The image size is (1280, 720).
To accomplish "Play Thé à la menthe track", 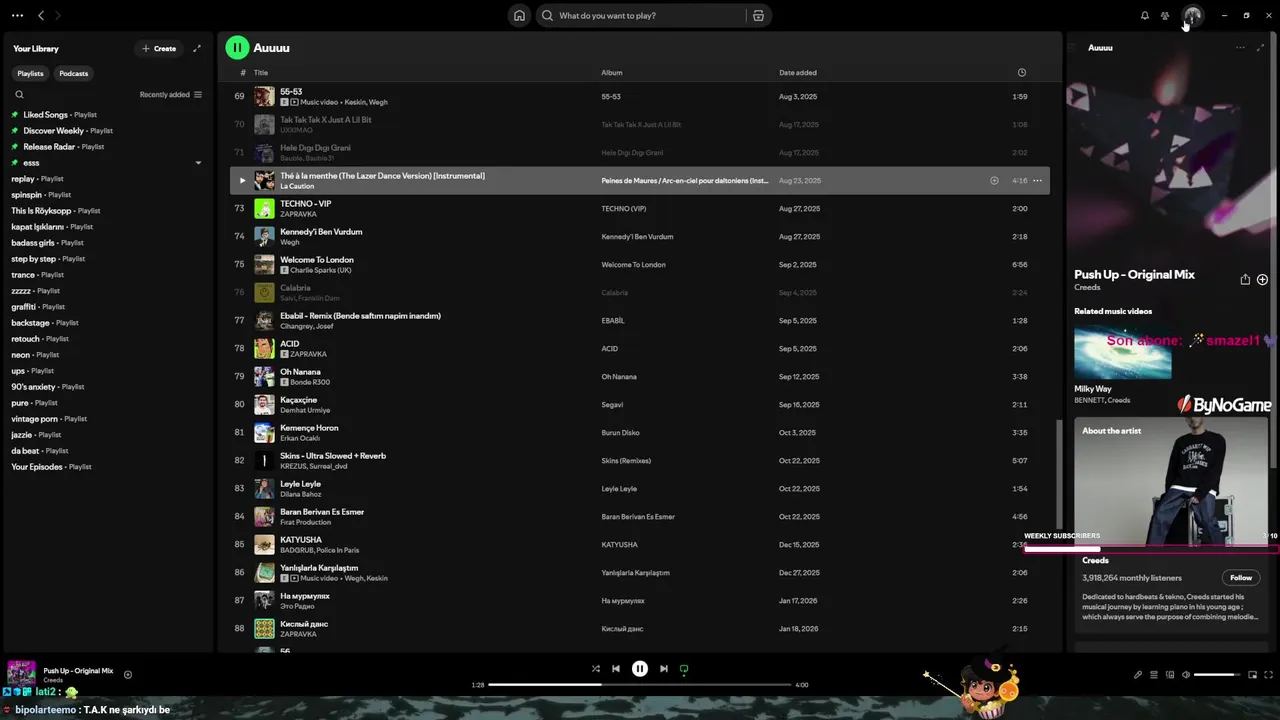I will click(x=242, y=181).
